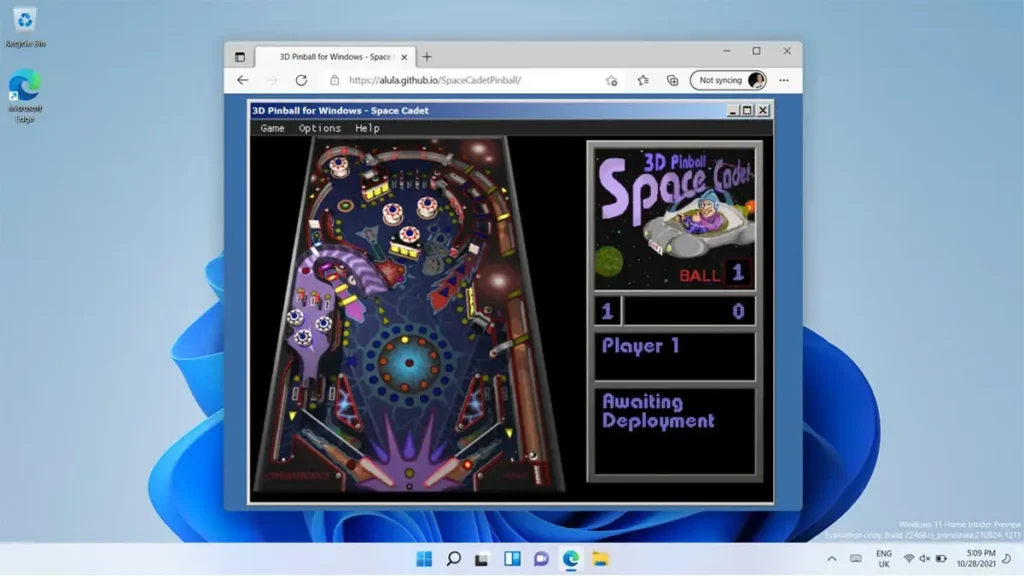Open the Help menu in pinball
Image resolution: width=1024 pixels, height=576 pixels.
point(367,128)
